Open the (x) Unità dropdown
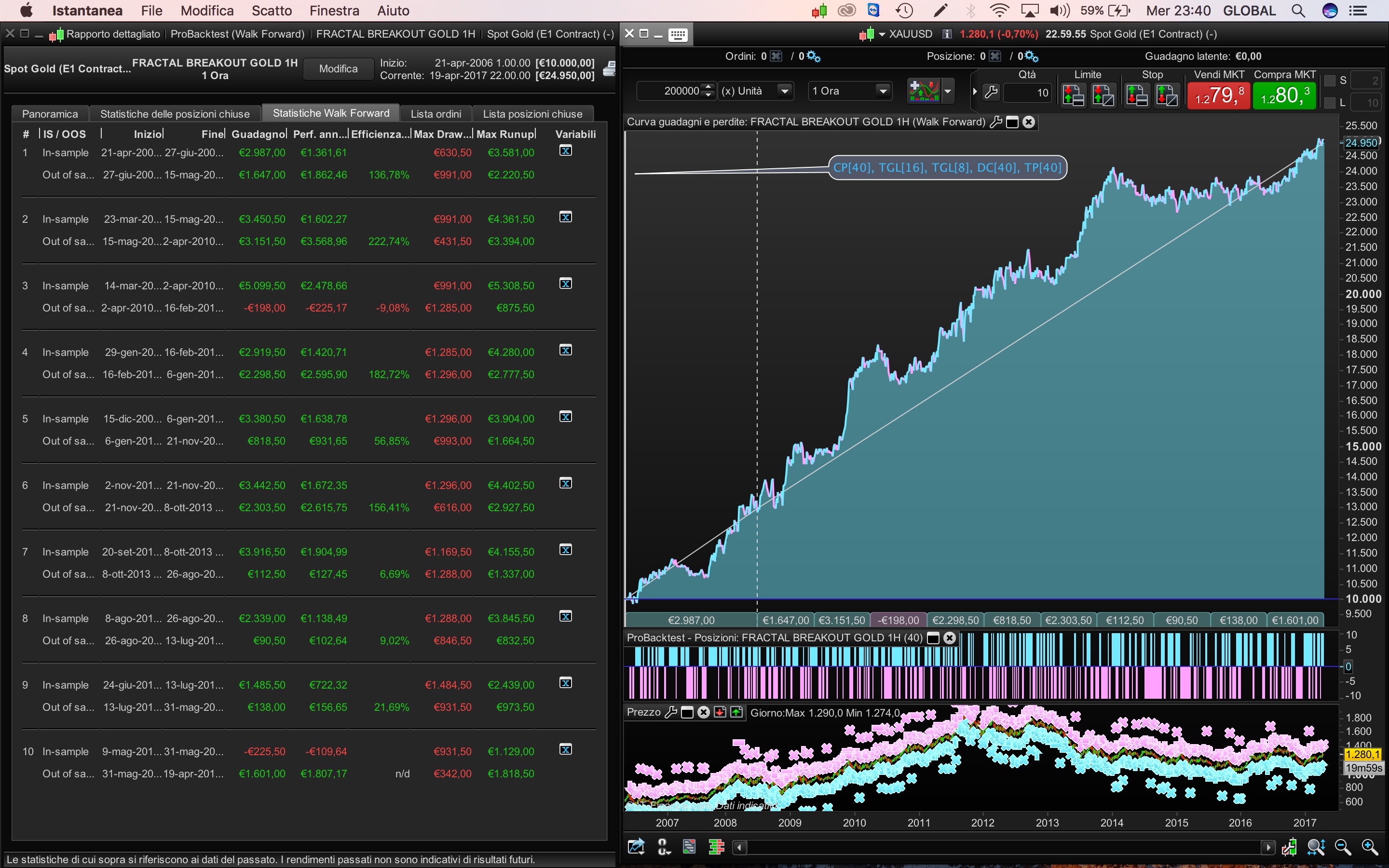This screenshot has height=868, width=1389. pyautogui.click(x=784, y=91)
